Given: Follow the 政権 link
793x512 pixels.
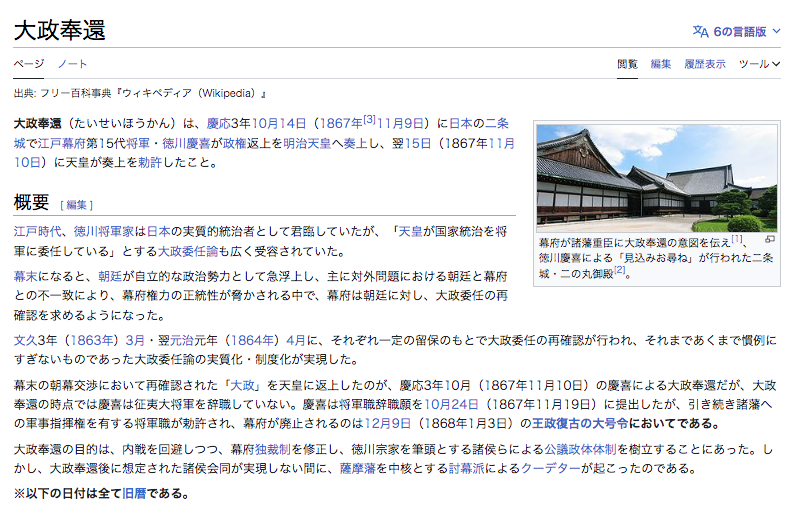Looking at the screenshot, I should [235, 144].
